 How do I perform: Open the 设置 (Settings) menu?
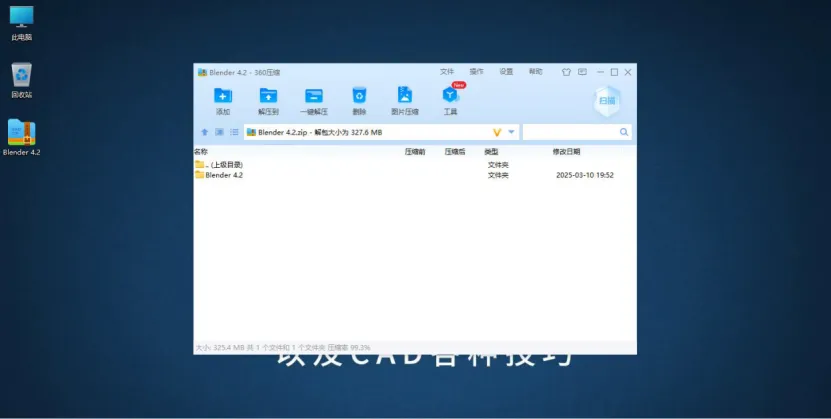pos(506,72)
